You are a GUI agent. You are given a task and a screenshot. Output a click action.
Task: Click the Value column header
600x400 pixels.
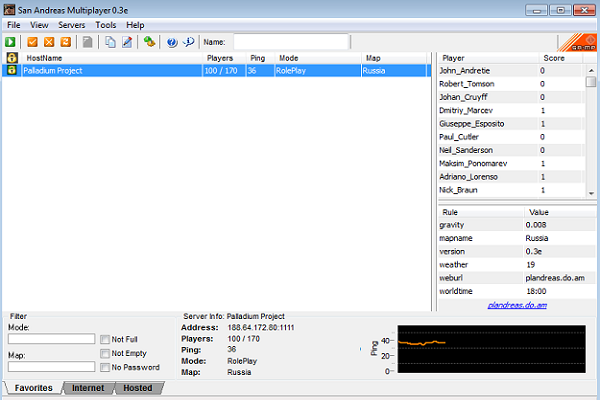click(561, 212)
